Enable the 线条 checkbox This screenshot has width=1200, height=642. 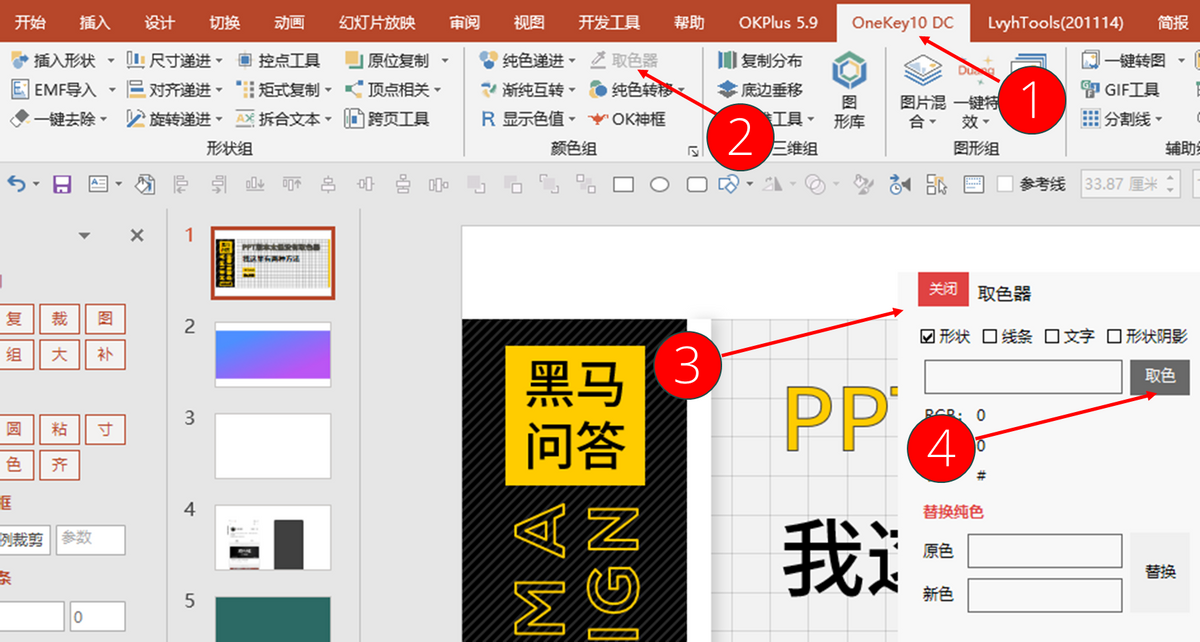pyautogui.click(x=990, y=337)
